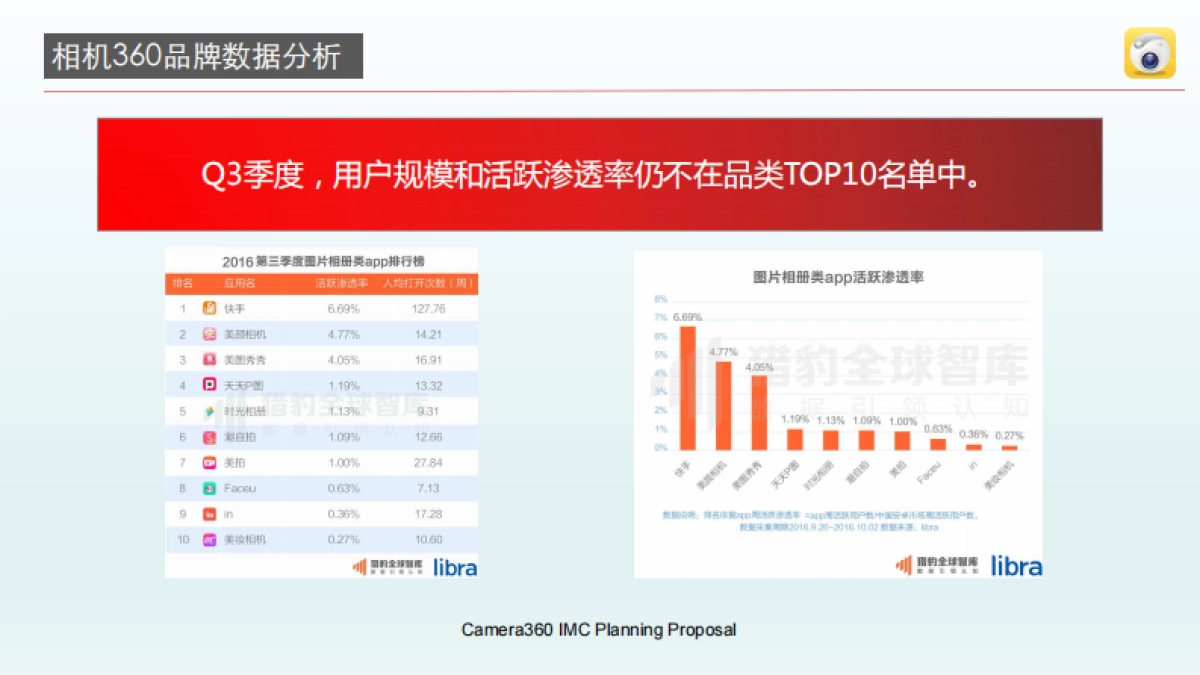Click the Camera360 IMC Planning Proposal footer text

click(x=599, y=630)
